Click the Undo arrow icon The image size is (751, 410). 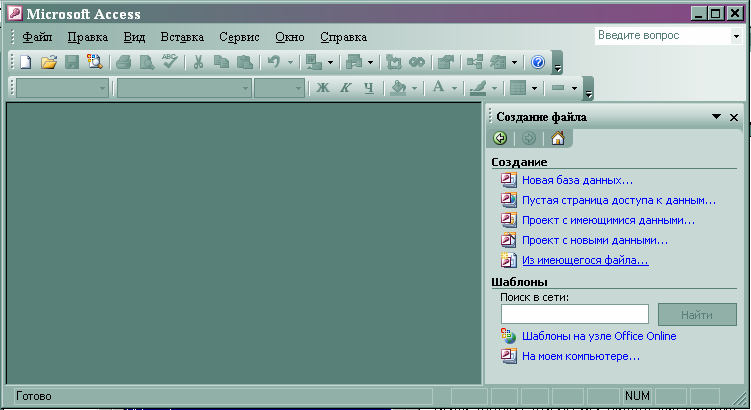coord(273,62)
